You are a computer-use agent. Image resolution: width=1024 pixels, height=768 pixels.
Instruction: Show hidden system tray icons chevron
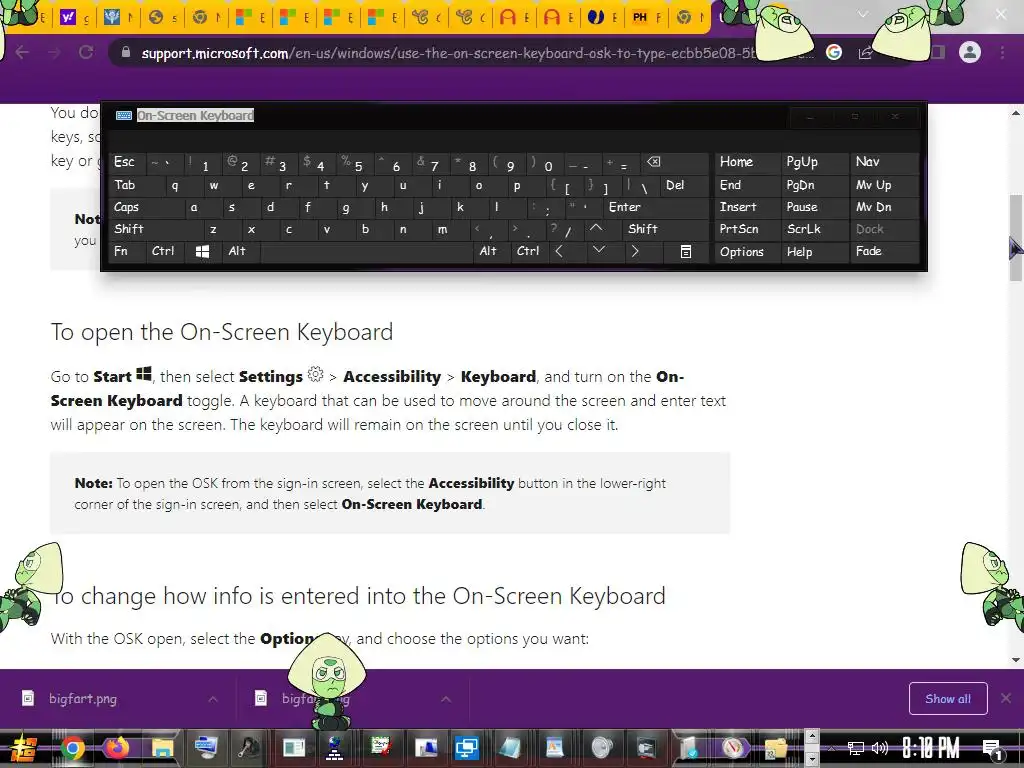[831, 748]
